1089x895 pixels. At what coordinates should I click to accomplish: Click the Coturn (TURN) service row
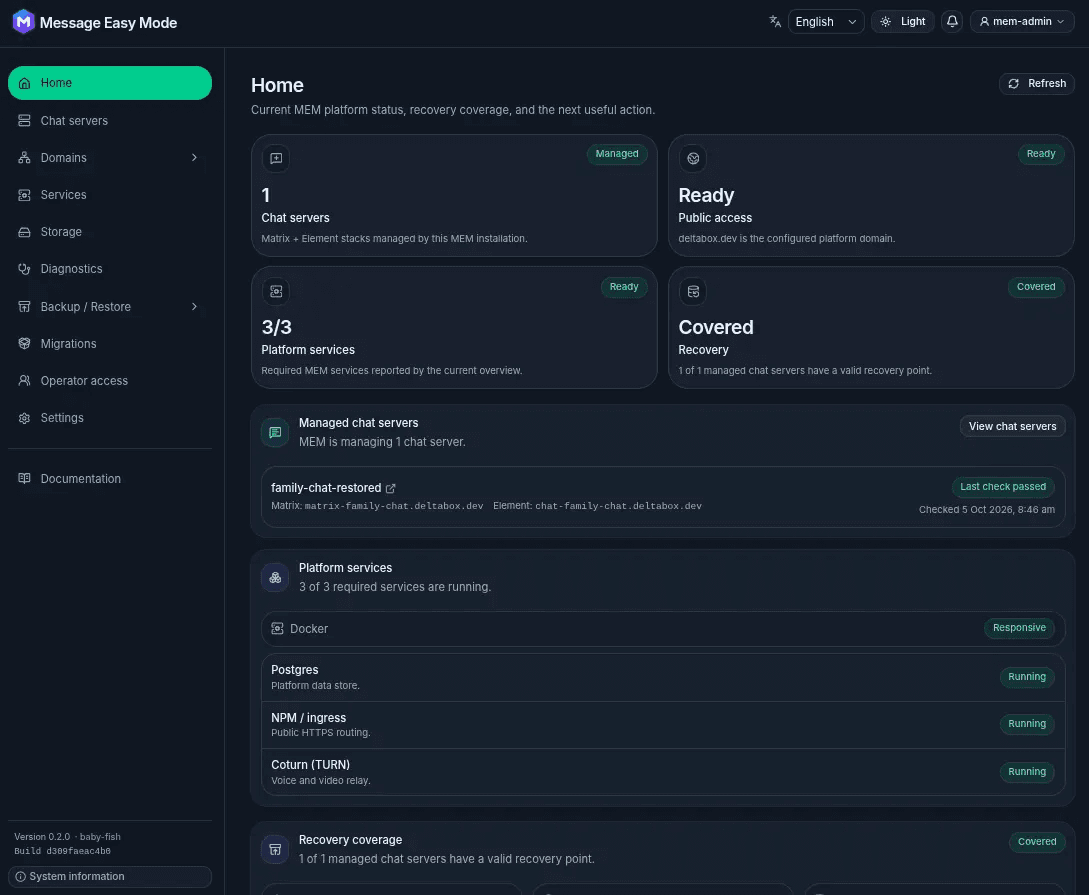[x=663, y=772]
